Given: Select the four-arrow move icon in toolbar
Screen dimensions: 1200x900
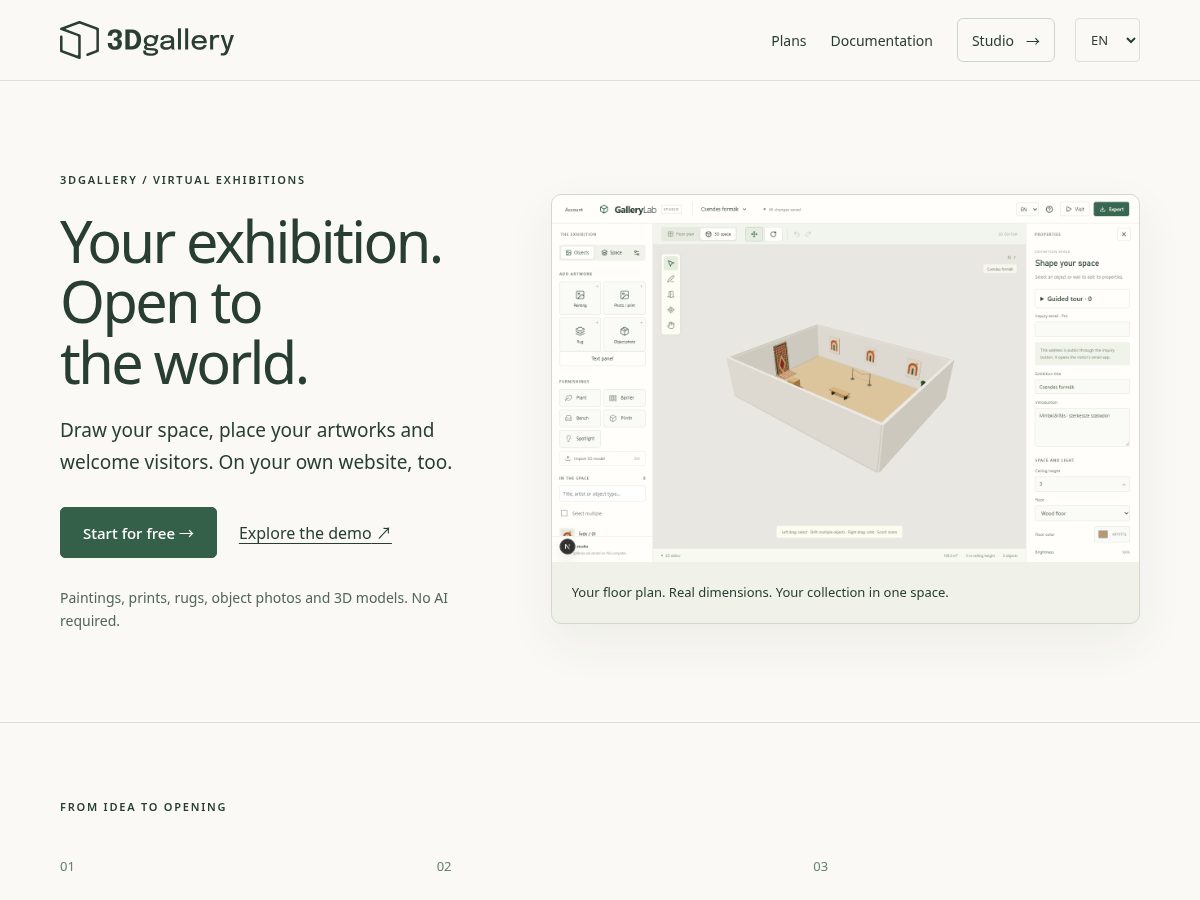Looking at the screenshot, I should [x=754, y=234].
